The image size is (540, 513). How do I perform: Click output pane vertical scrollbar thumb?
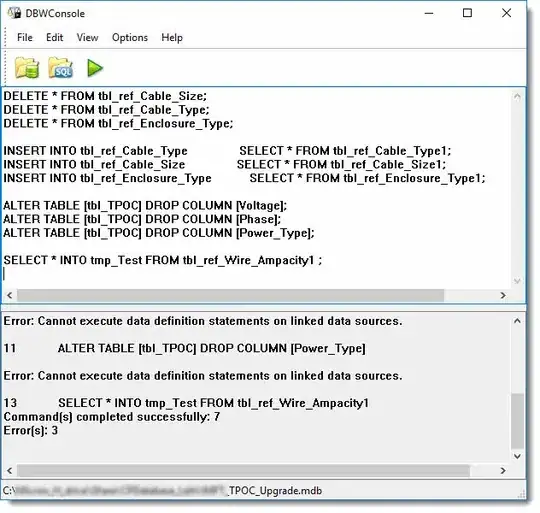[x=517, y=421]
